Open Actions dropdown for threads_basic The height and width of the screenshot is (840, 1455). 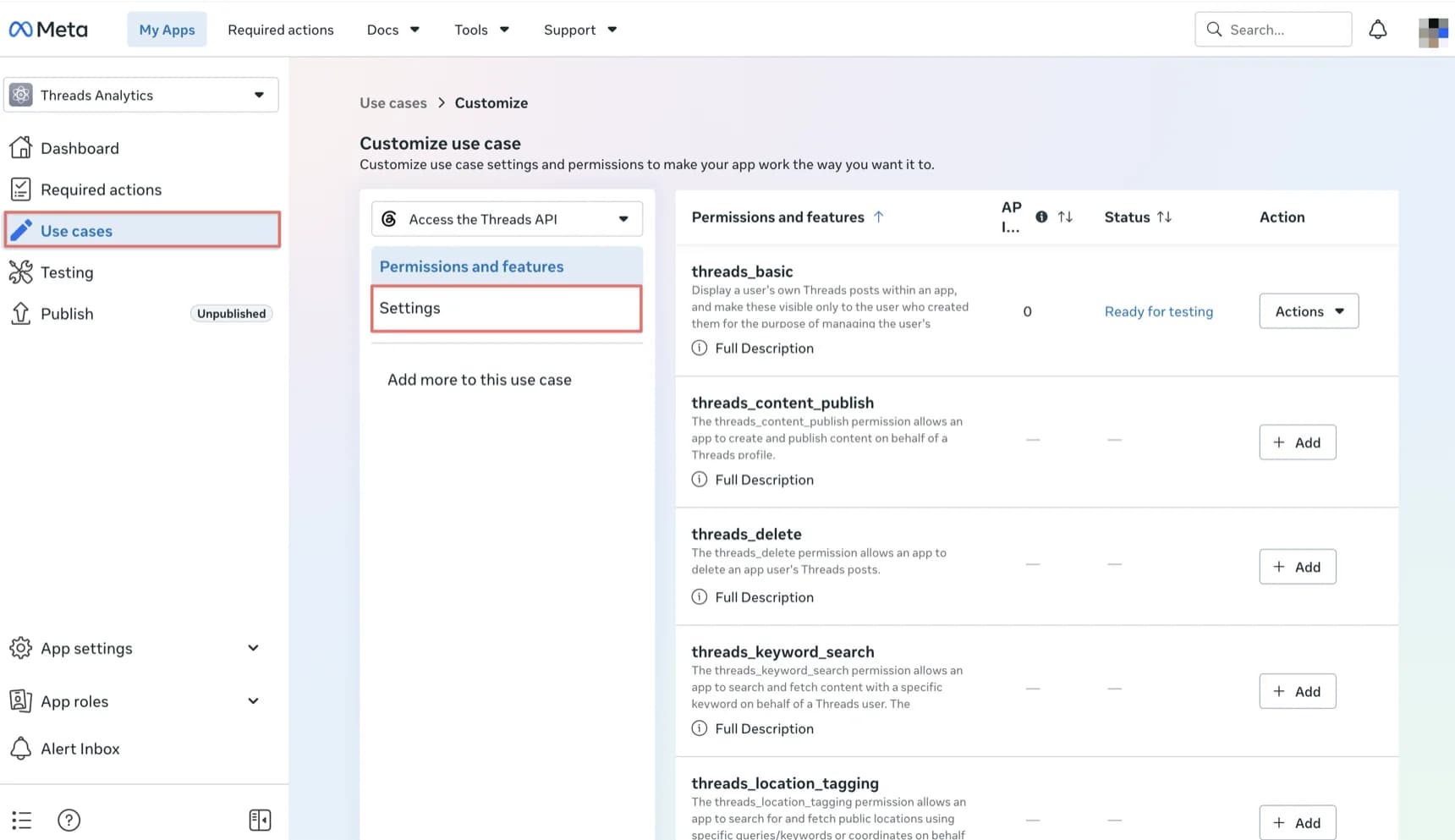click(1309, 311)
